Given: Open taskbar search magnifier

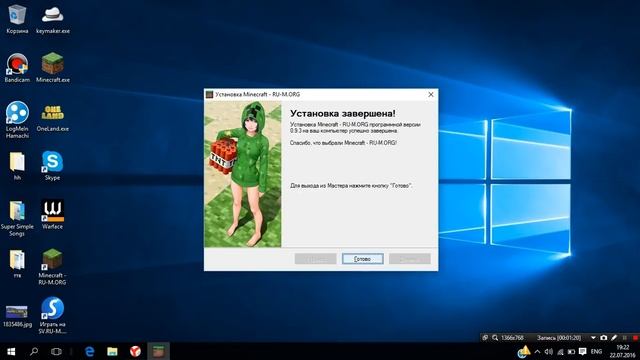Looking at the screenshot, I should [34, 351].
